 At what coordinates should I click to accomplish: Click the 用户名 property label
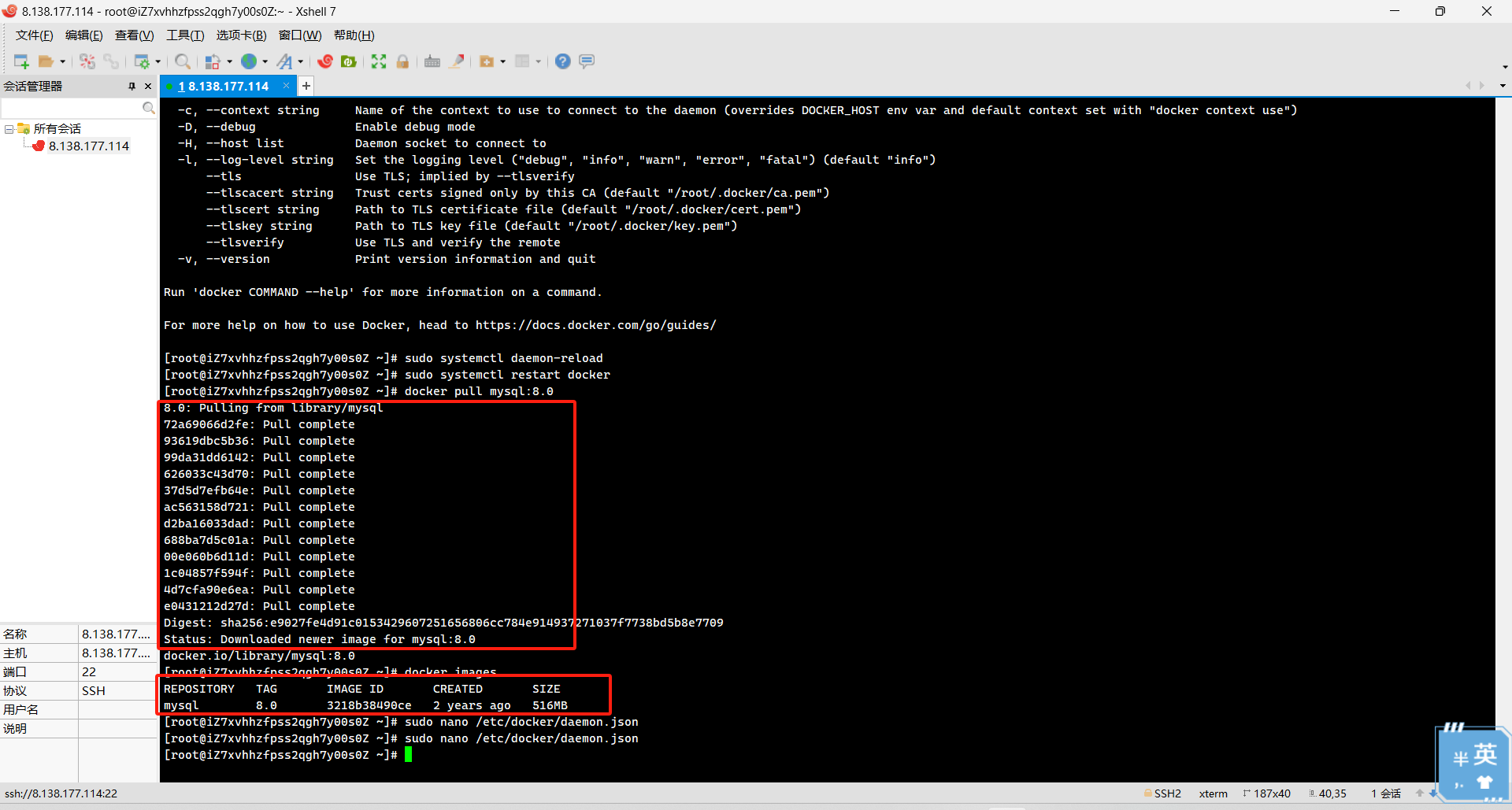pyautogui.click(x=20, y=710)
